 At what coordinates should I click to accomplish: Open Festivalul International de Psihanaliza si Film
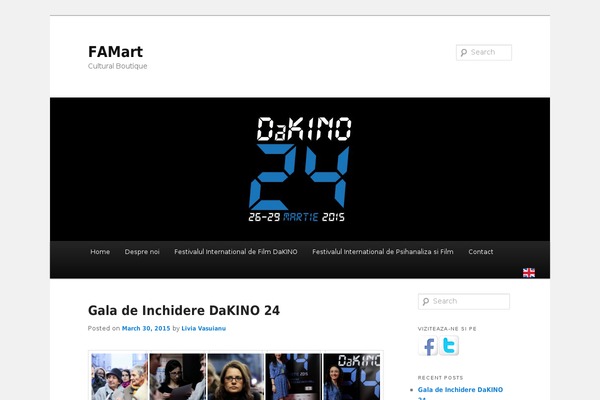pos(382,252)
